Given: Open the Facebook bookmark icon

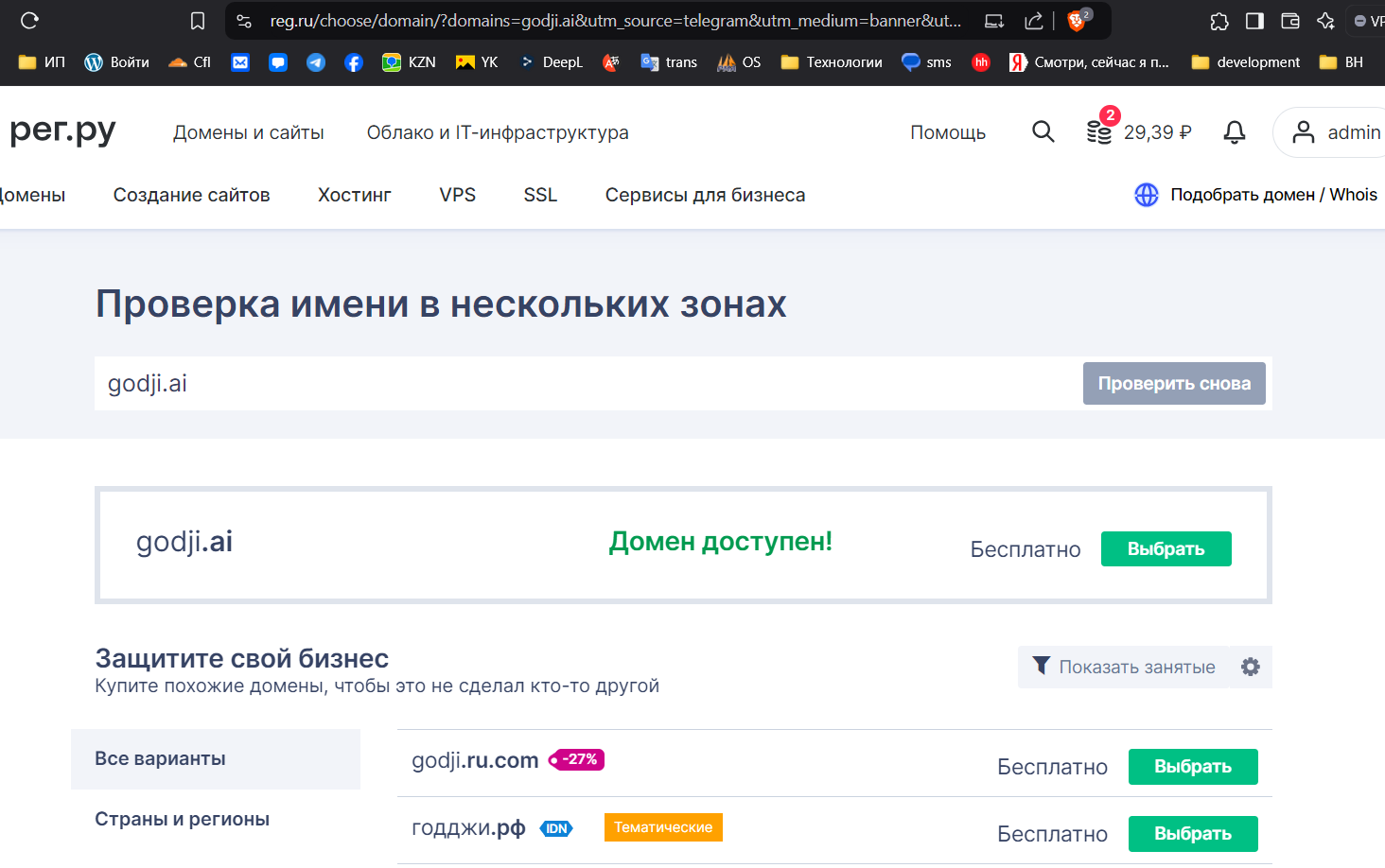Looking at the screenshot, I should coord(354,62).
